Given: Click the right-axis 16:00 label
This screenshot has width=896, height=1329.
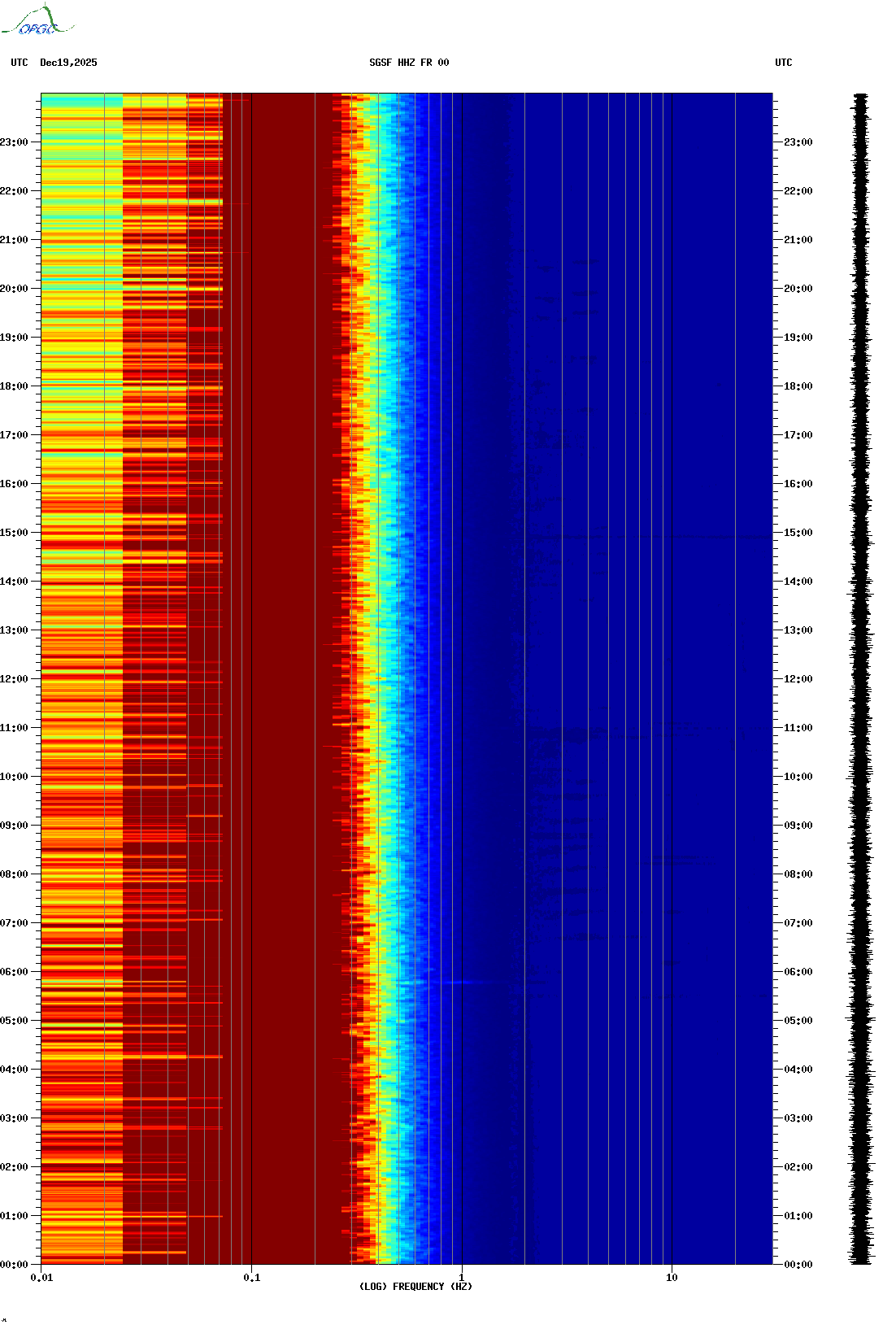Looking at the screenshot, I should (x=798, y=484).
